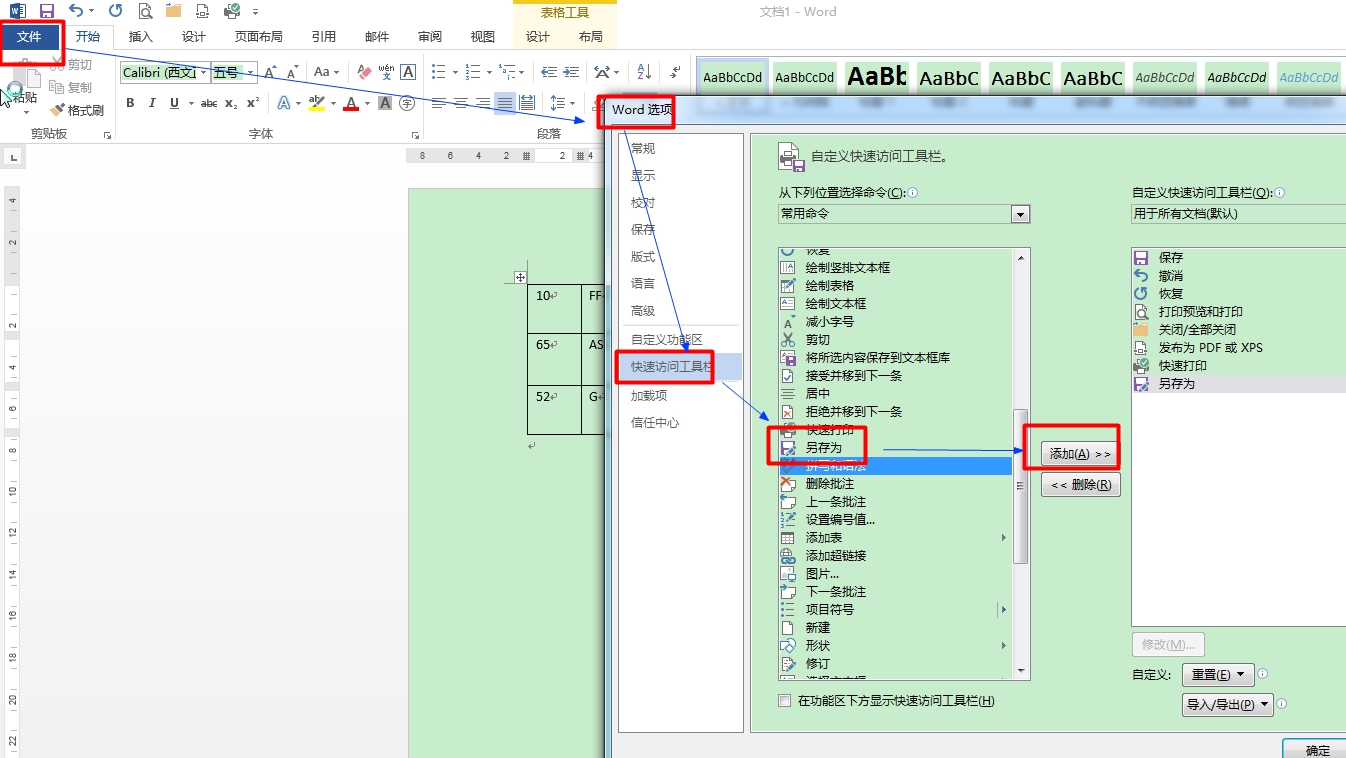The image size is (1346, 758).
Task: Click the Increase Indent icon
Action: [x=571, y=72]
